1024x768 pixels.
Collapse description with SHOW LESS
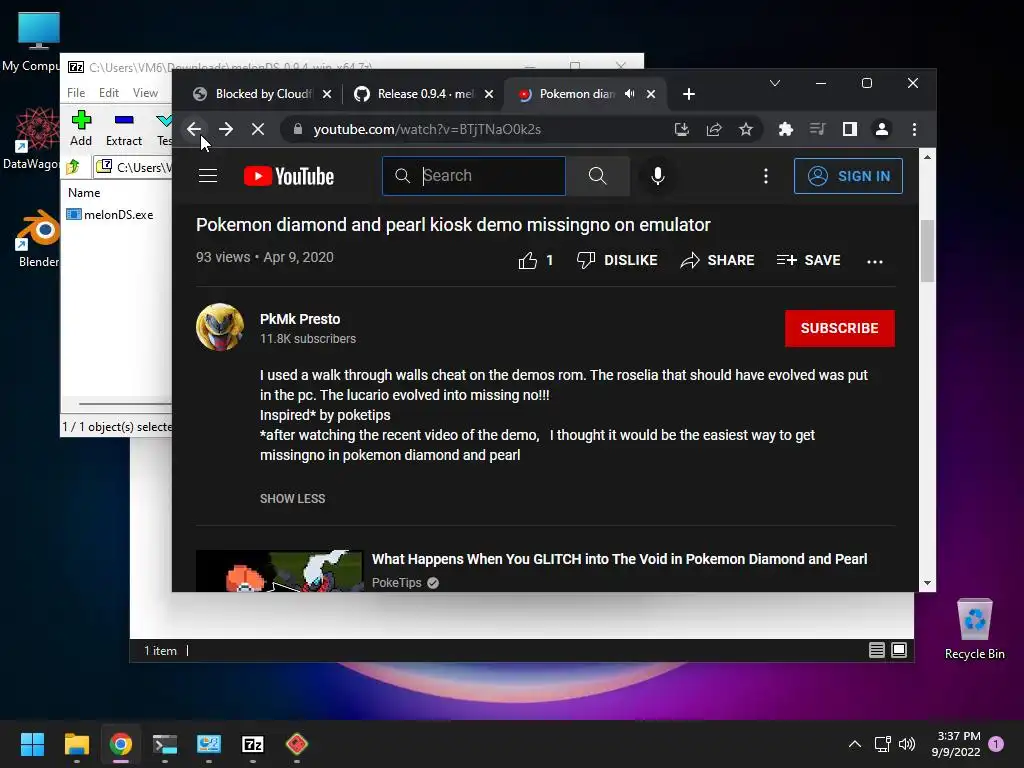tap(293, 498)
